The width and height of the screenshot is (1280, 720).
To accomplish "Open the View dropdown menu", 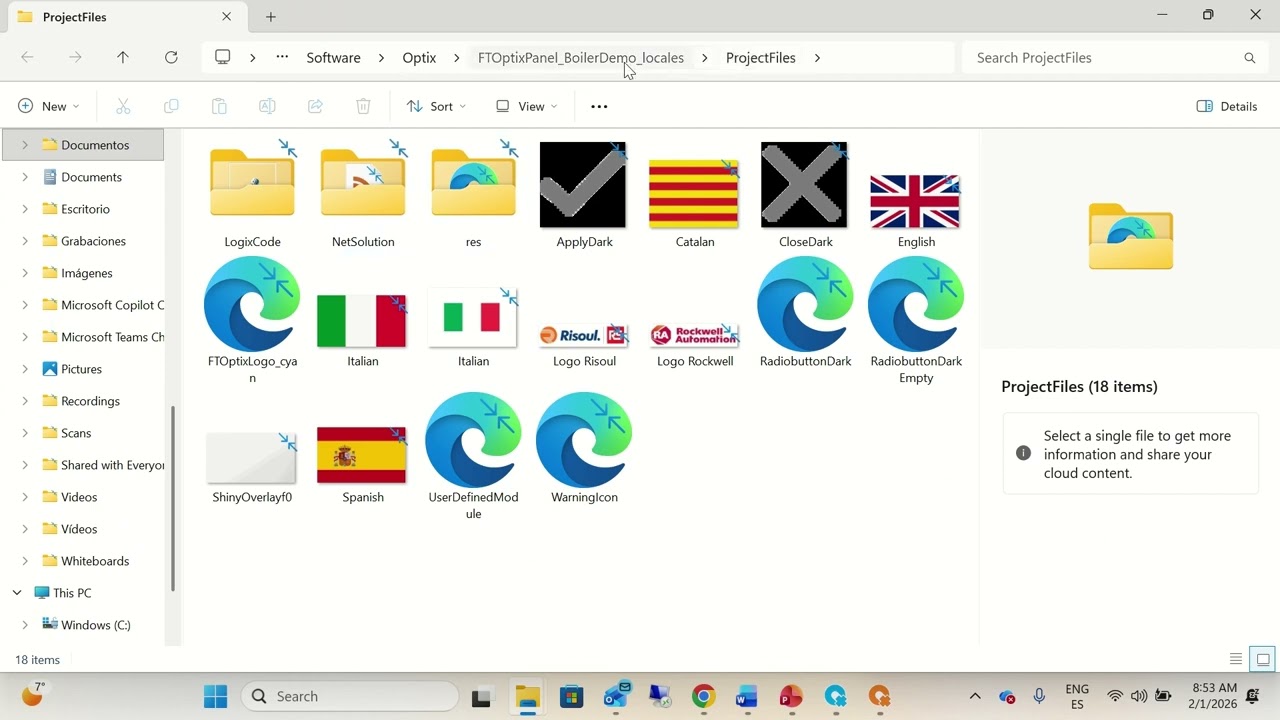I will 527,106.
